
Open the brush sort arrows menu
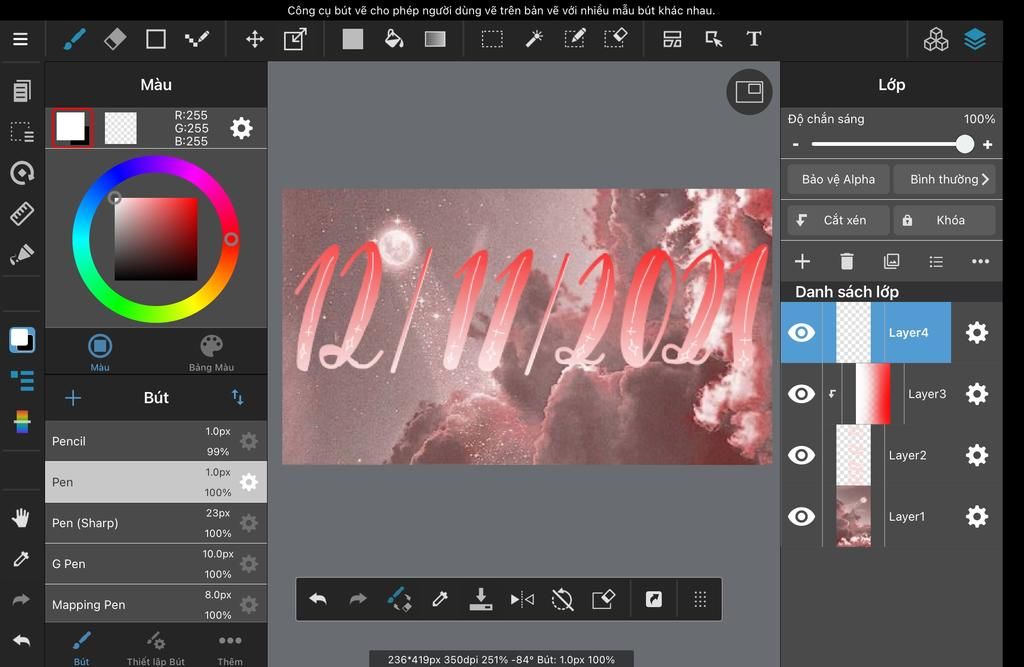coord(238,397)
